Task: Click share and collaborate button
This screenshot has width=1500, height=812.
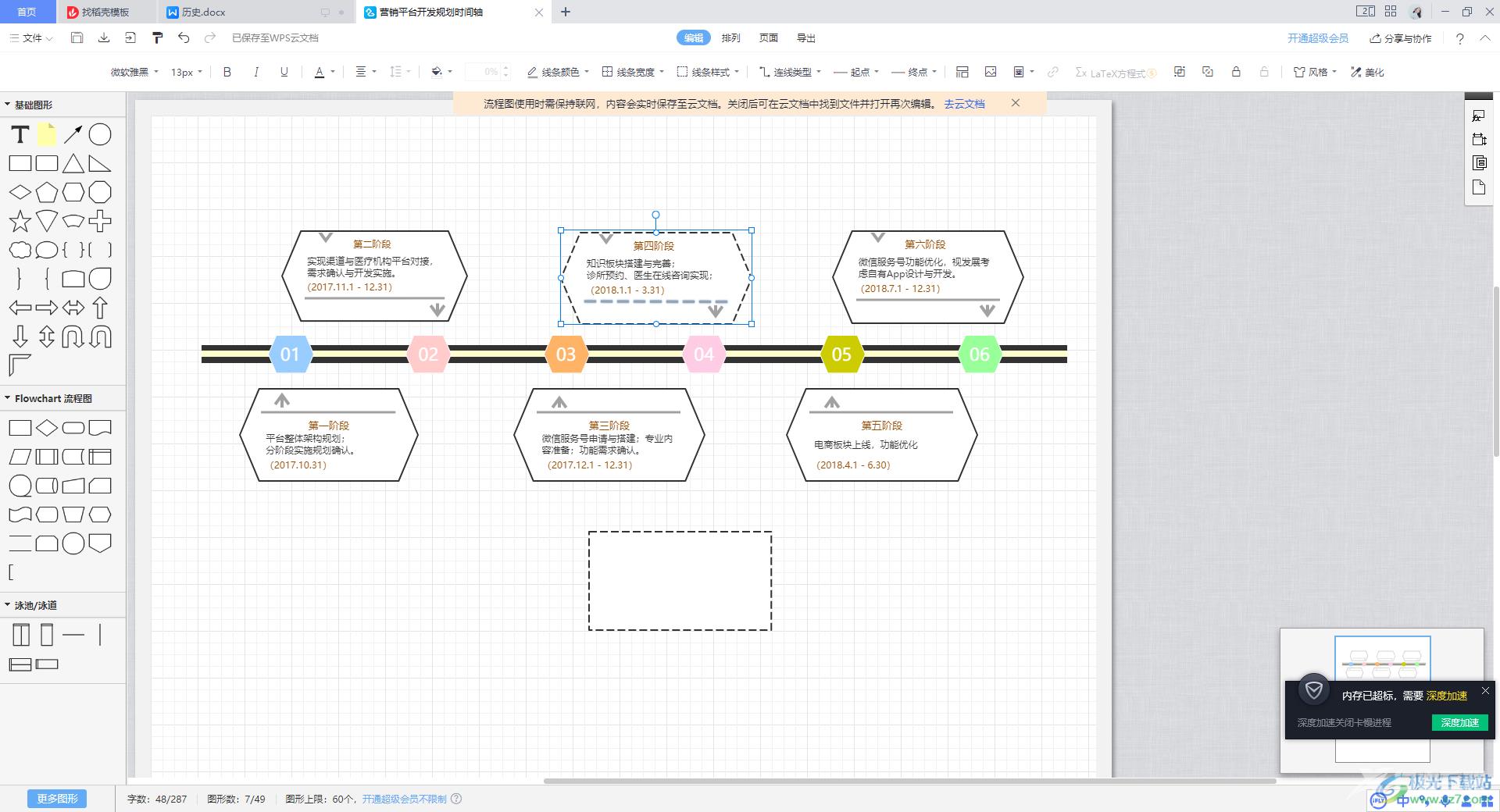Action: click(1401, 38)
